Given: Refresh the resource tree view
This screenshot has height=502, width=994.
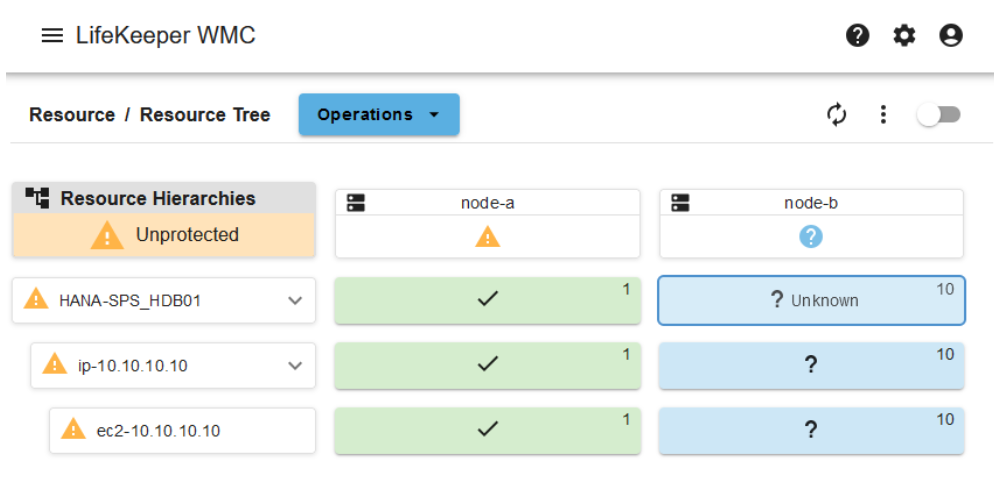Looking at the screenshot, I should point(837,115).
